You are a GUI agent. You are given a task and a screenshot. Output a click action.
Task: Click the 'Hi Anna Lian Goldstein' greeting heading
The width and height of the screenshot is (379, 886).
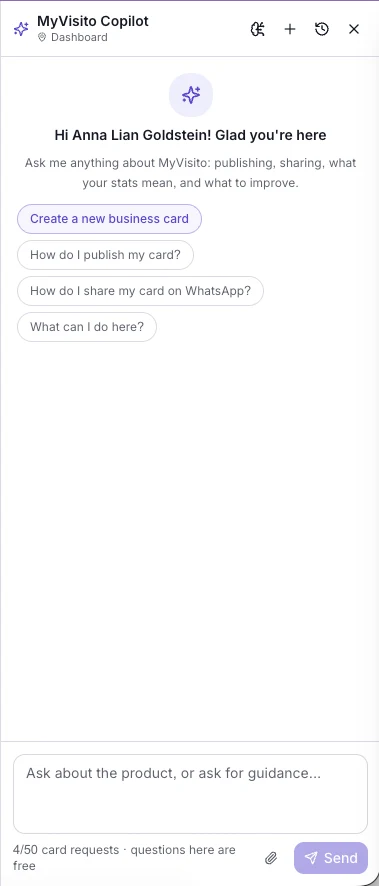click(190, 135)
